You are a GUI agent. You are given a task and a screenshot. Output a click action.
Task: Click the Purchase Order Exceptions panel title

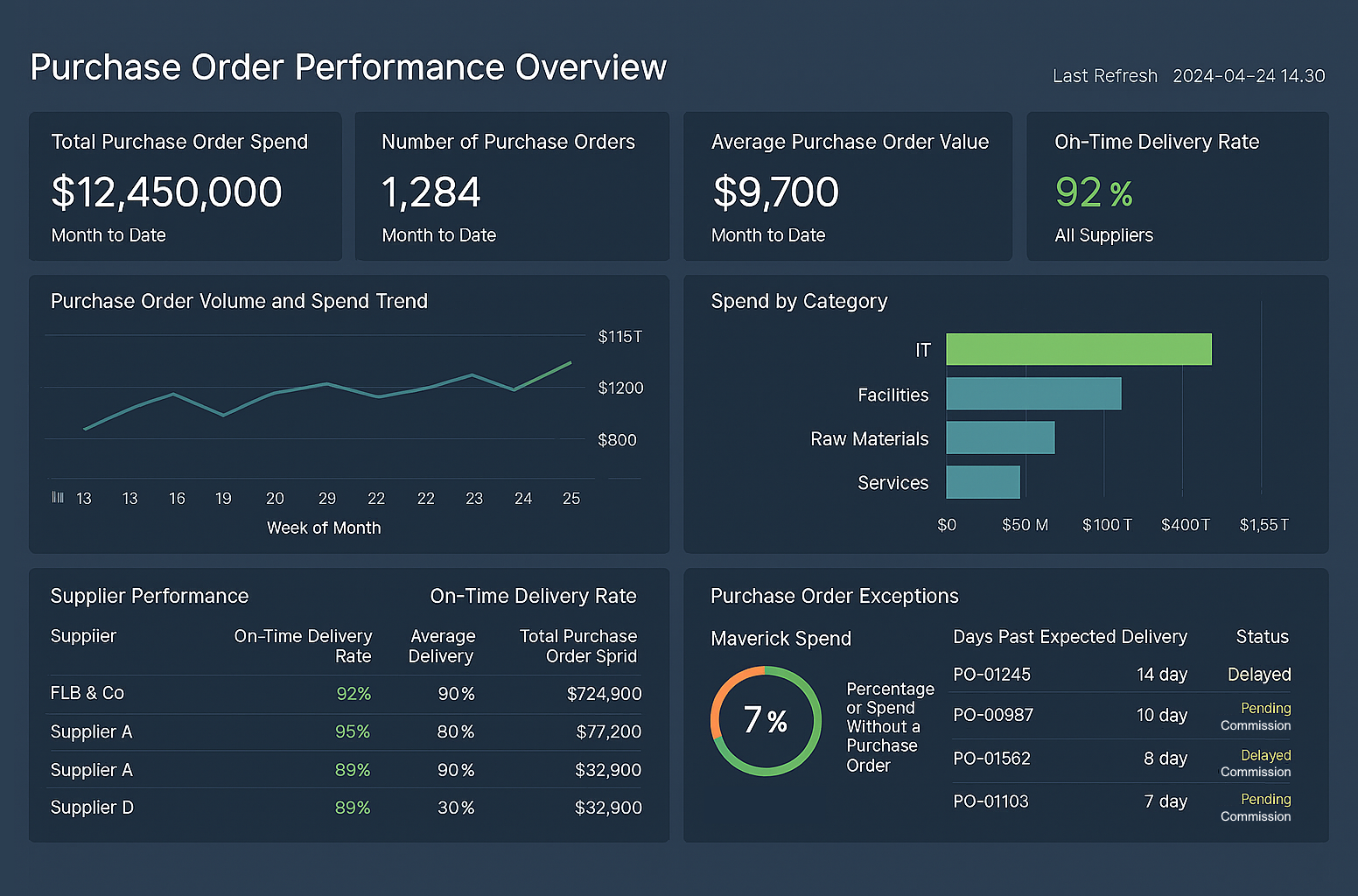(834, 596)
